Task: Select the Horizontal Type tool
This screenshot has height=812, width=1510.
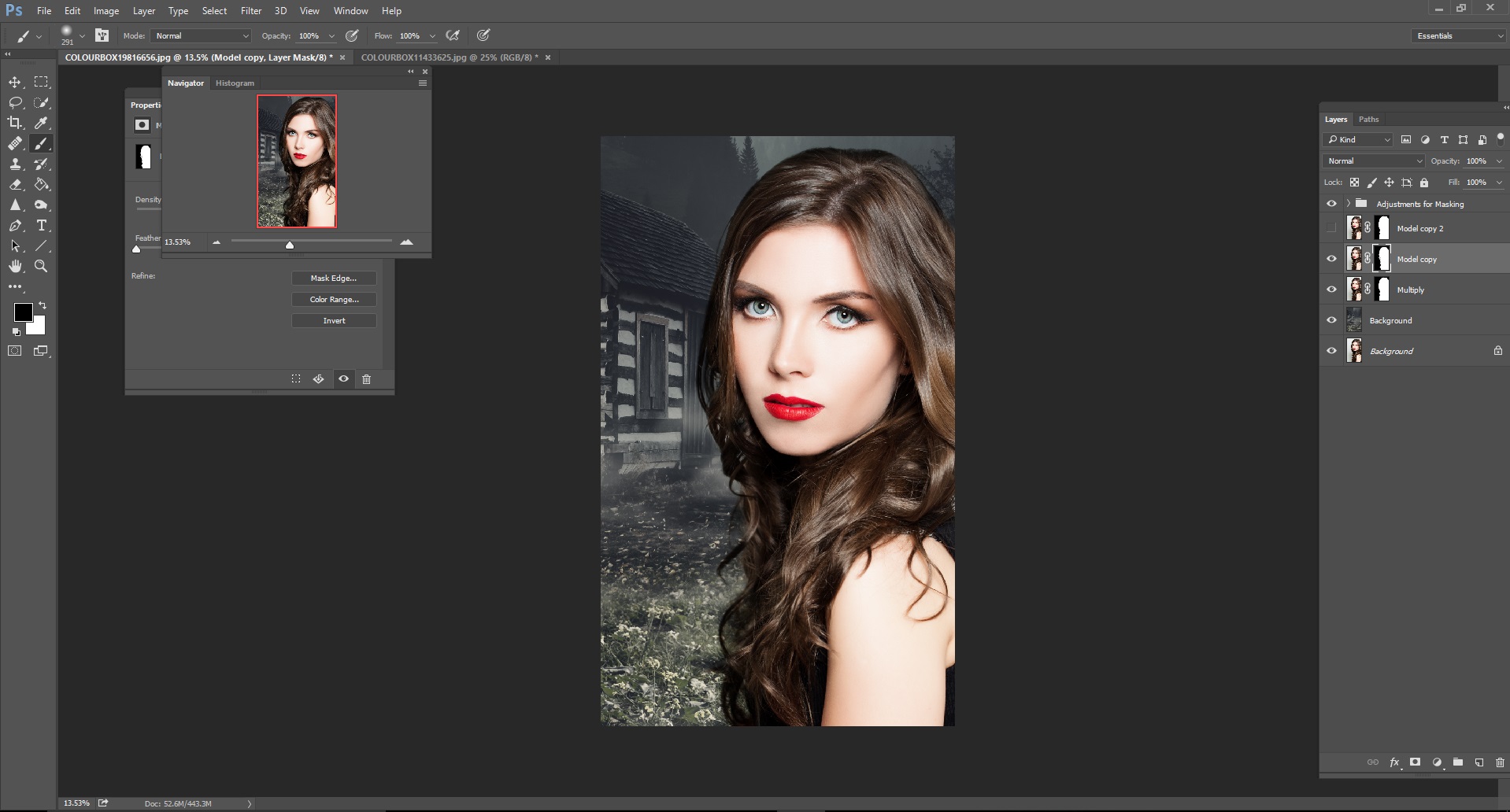Action: coord(41,225)
